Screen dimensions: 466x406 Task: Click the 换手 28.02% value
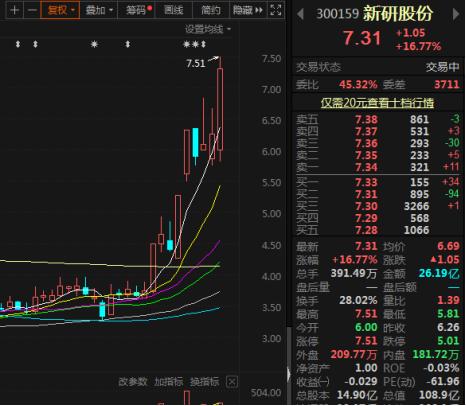coord(358,301)
